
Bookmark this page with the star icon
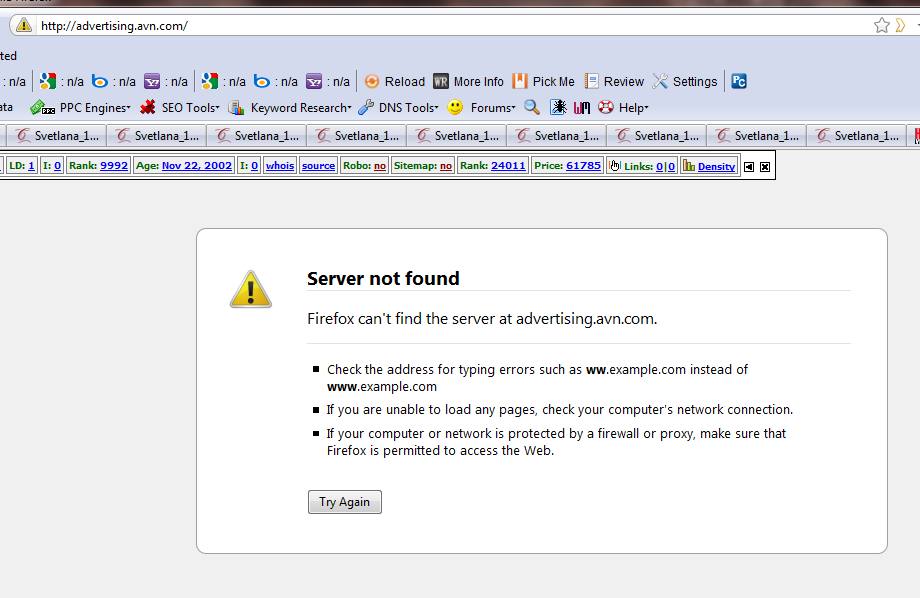point(881,25)
